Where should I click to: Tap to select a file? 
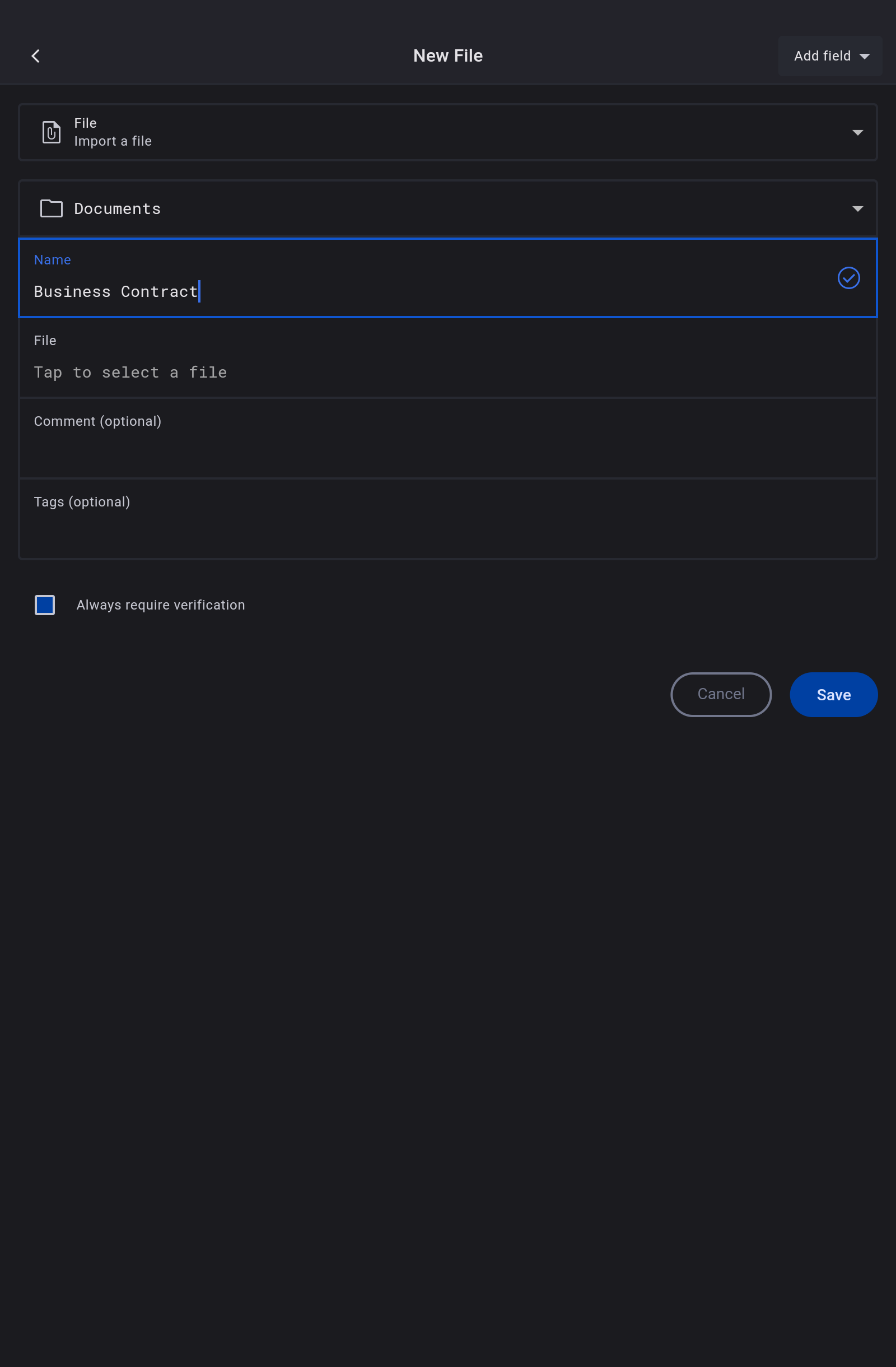click(x=130, y=372)
